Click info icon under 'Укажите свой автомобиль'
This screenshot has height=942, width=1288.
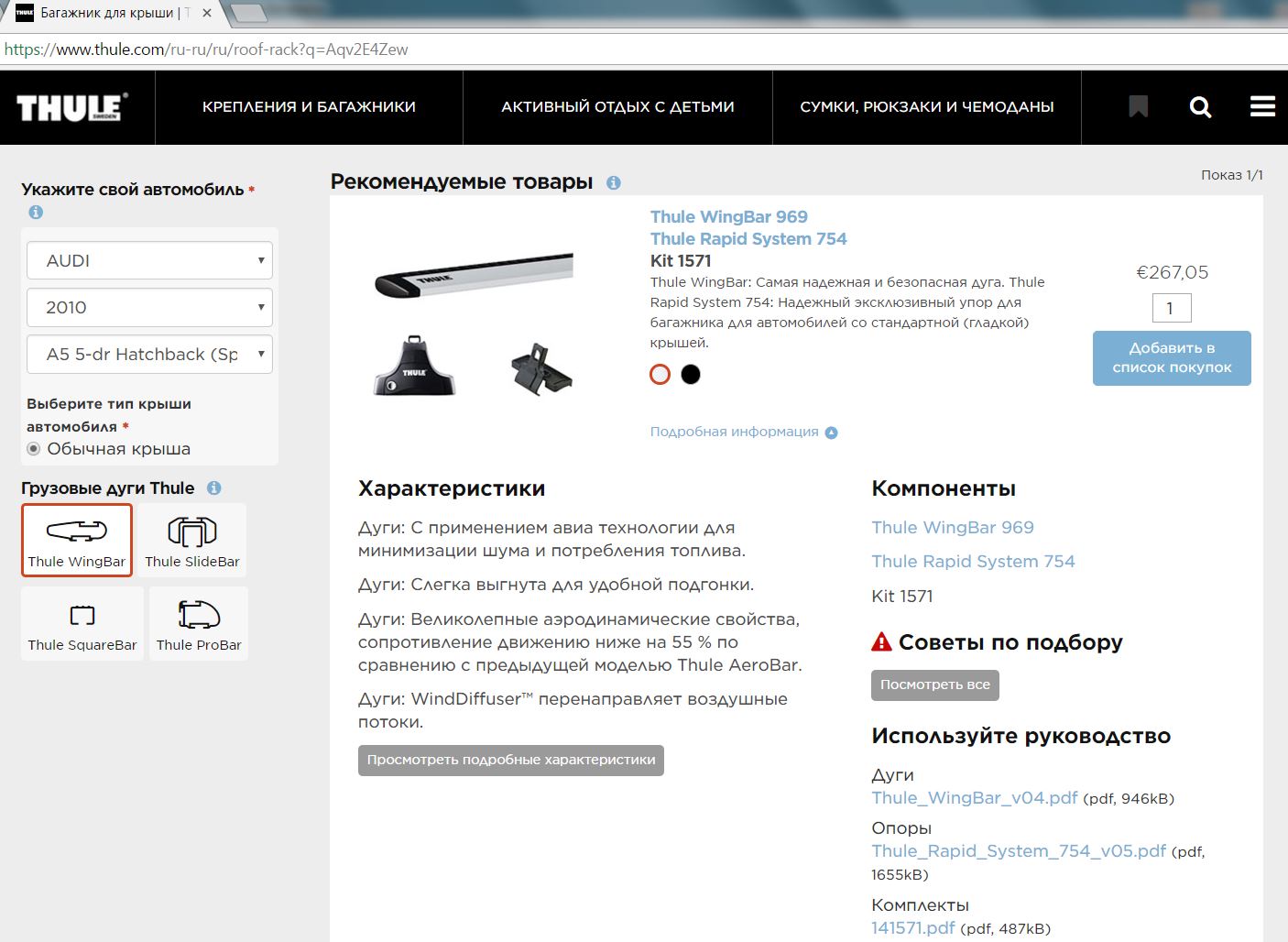coord(36,212)
